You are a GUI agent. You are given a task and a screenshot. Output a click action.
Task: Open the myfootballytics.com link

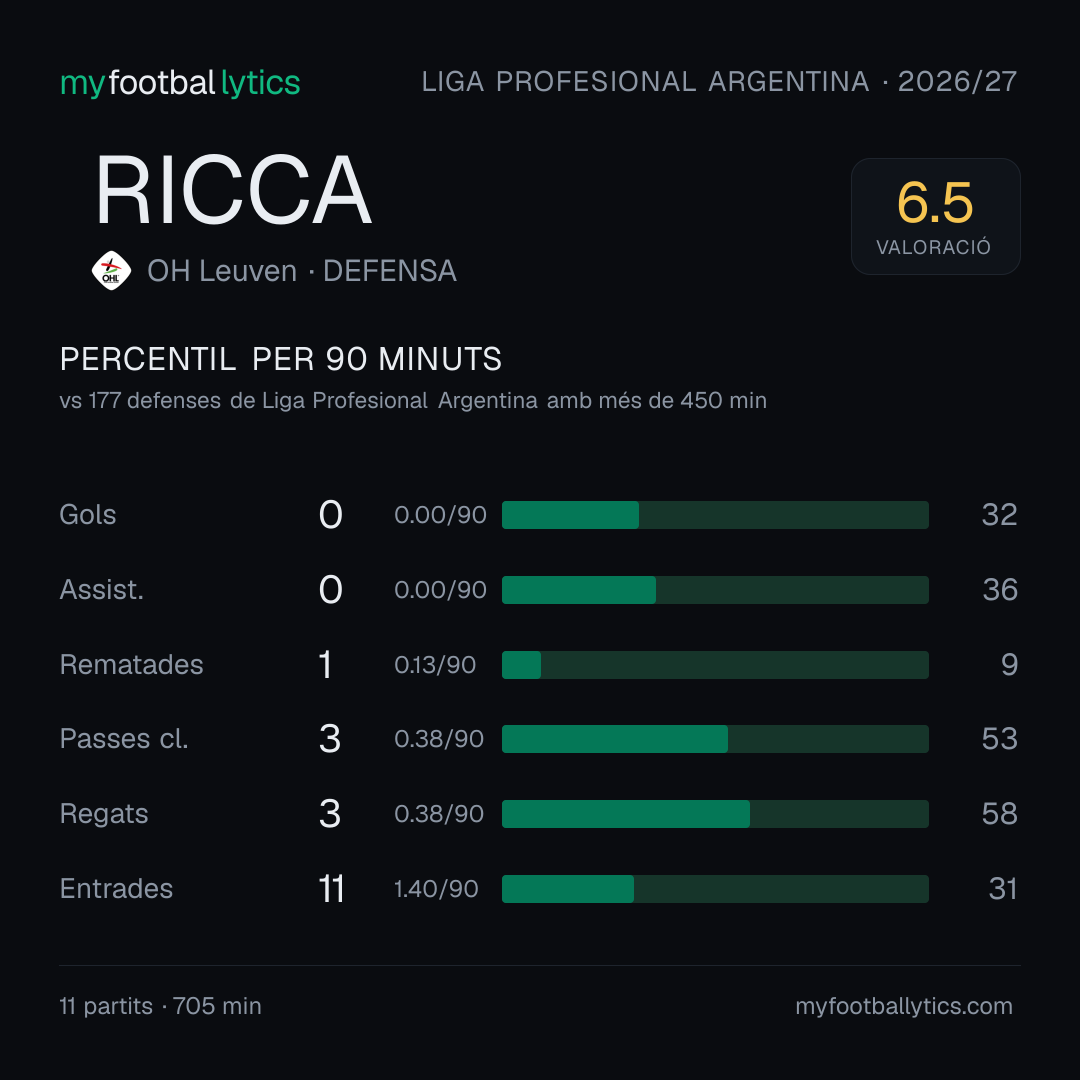(904, 1006)
